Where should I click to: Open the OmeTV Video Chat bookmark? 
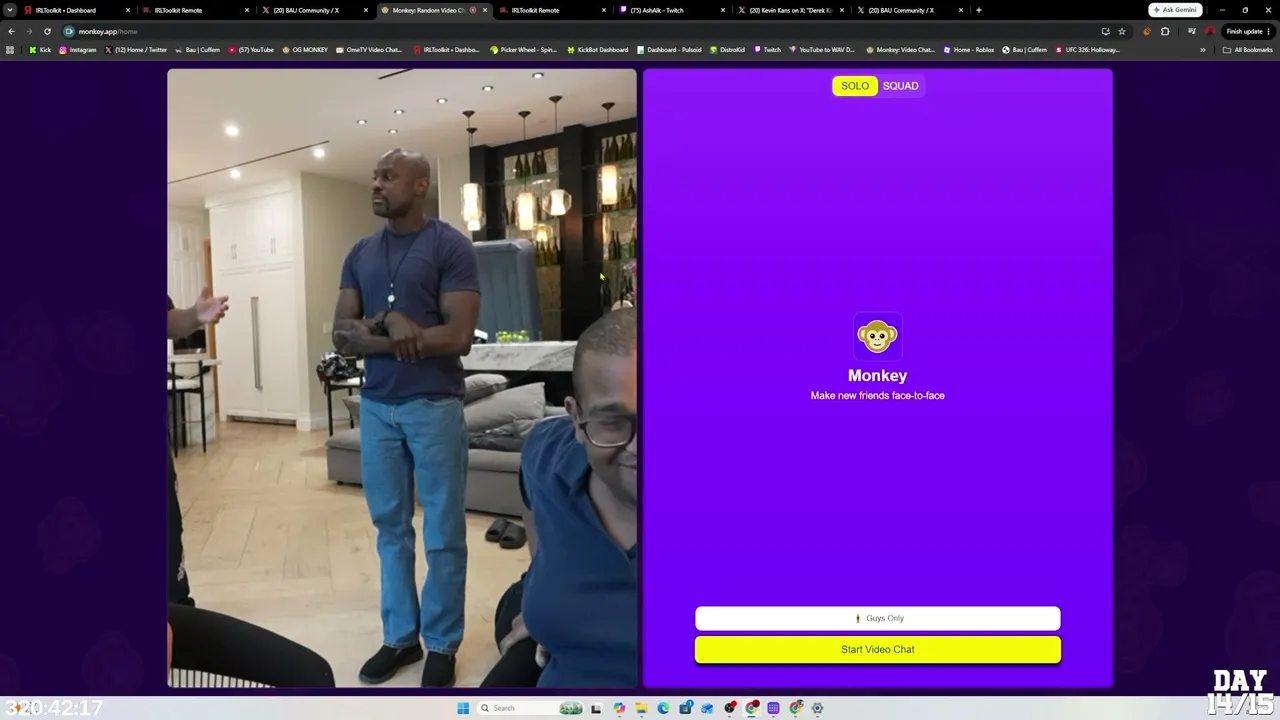pos(369,50)
